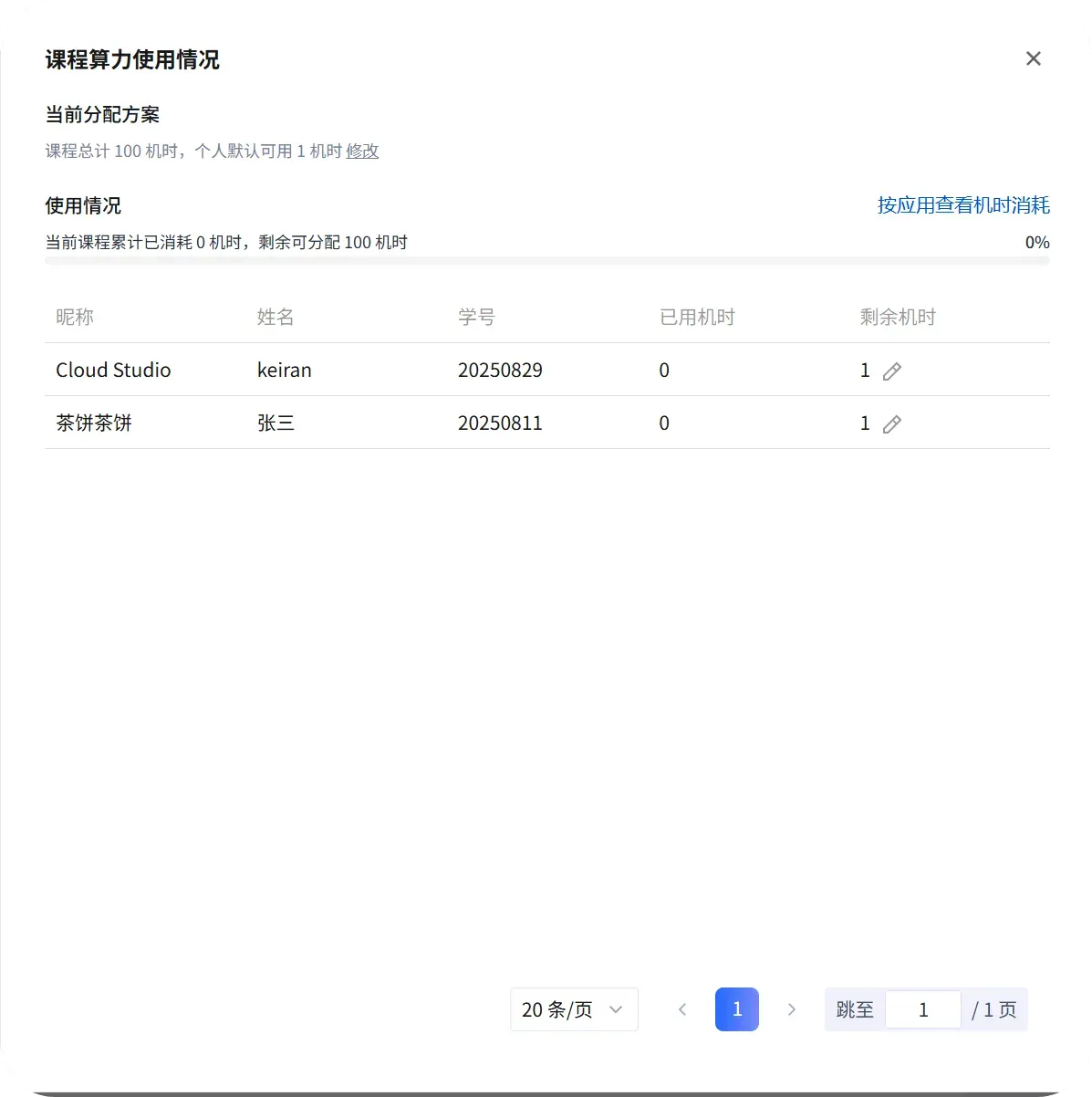This screenshot has height=1097, width=1092.
Task: Click the 已用机时 column header
Action: pyautogui.click(x=697, y=317)
